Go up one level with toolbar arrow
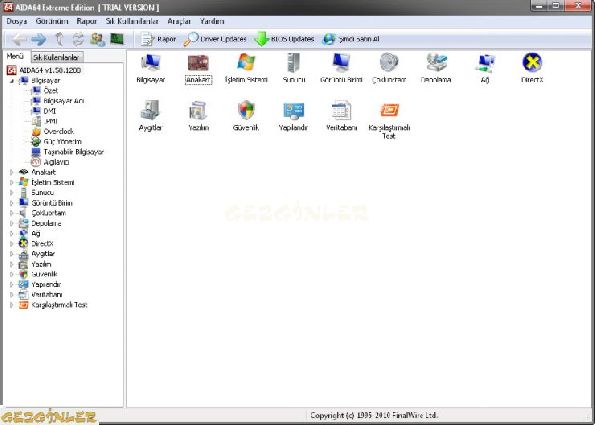595x425 pixels. click(x=59, y=39)
